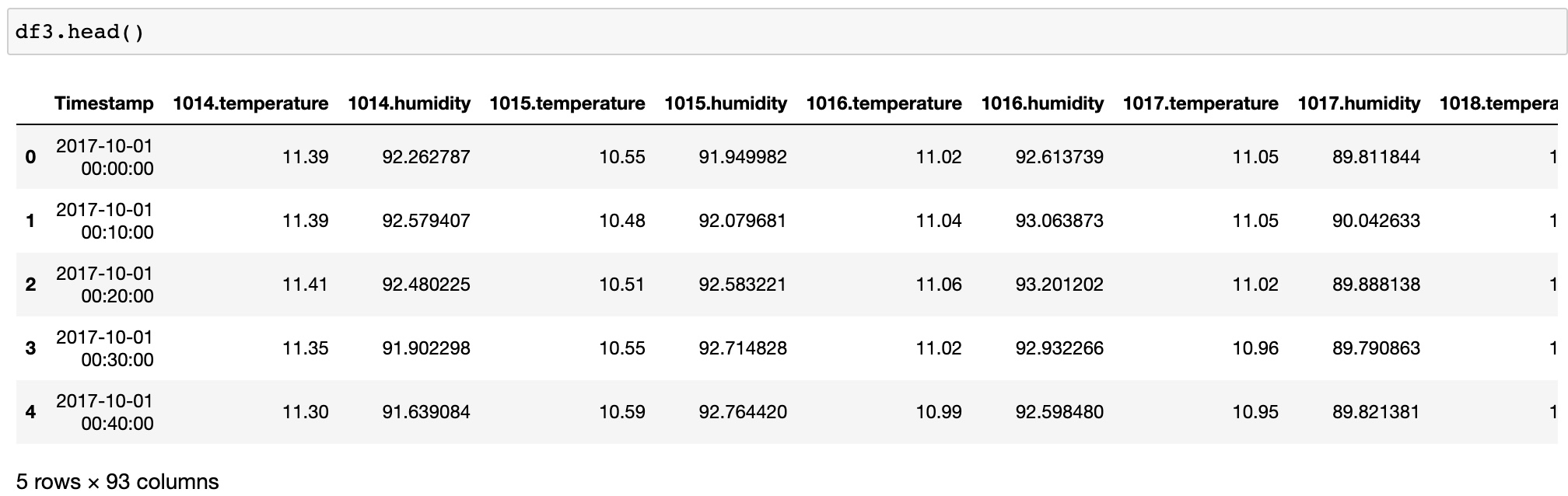Screen dimensions: 1568x496
Task: Click the Timestamp column header
Action: pyautogui.click(x=104, y=103)
